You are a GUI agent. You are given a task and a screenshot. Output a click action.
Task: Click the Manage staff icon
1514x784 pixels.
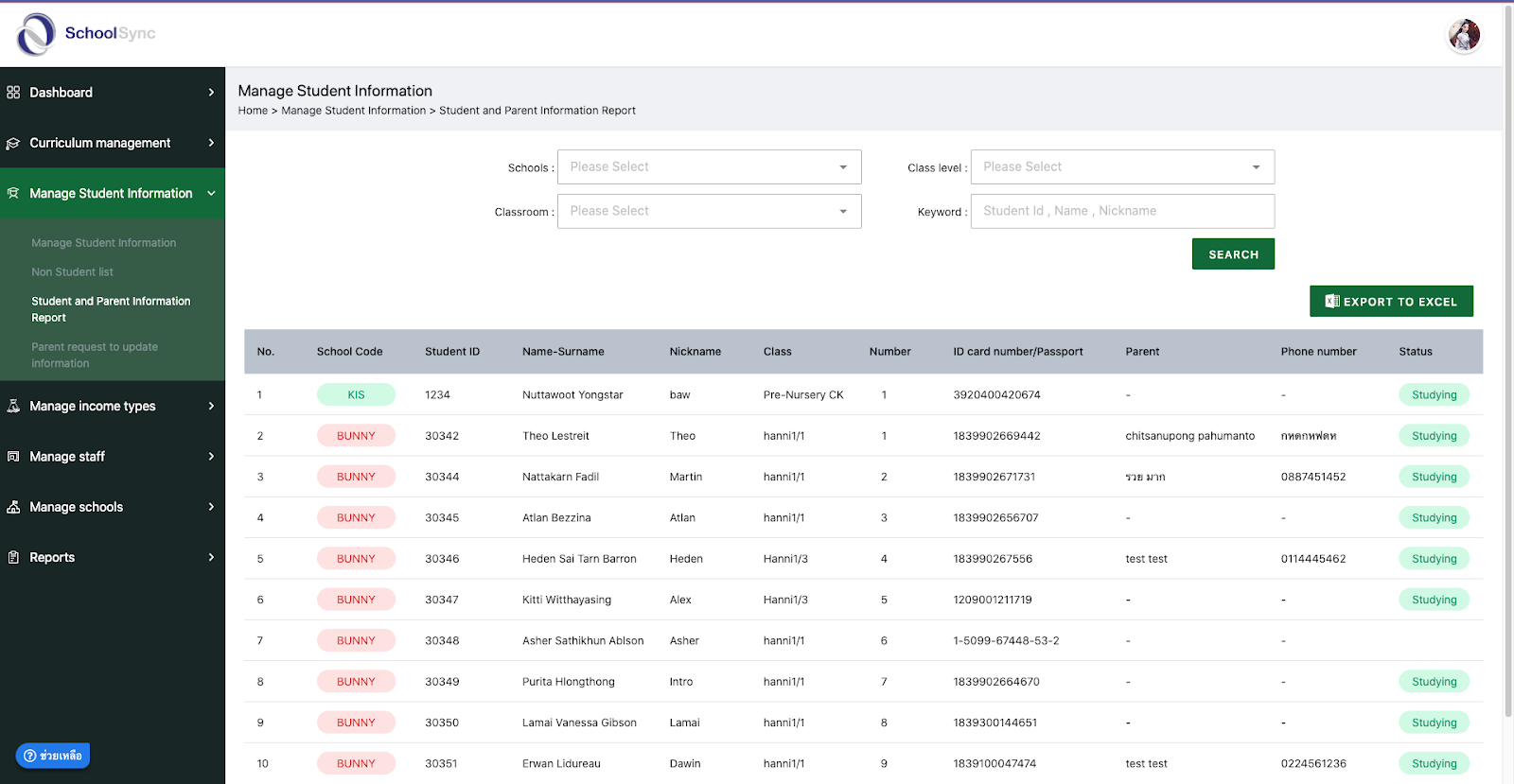(x=13, y=457)
